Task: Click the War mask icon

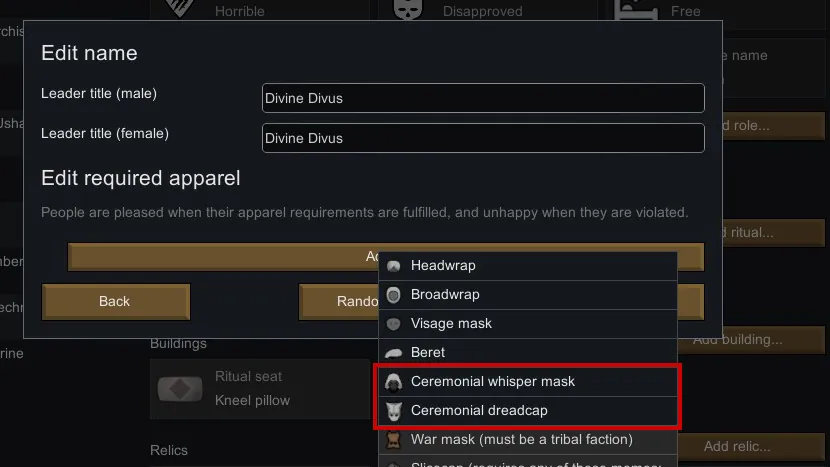Action: coord(394,440)
